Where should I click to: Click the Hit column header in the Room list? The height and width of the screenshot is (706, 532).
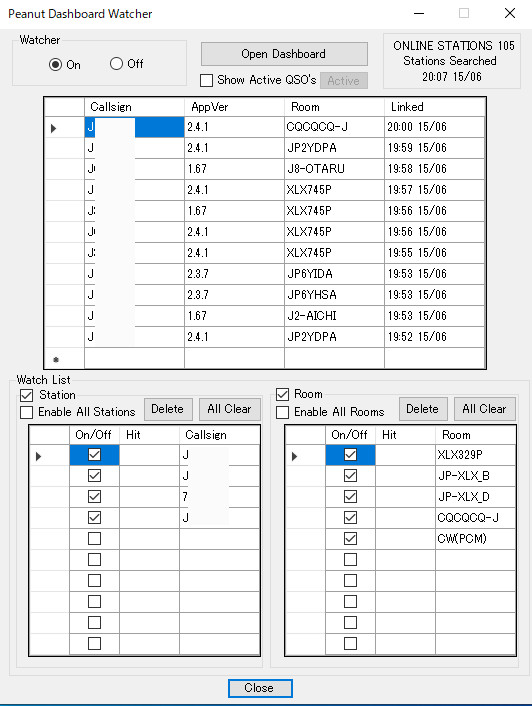point(405,435)
